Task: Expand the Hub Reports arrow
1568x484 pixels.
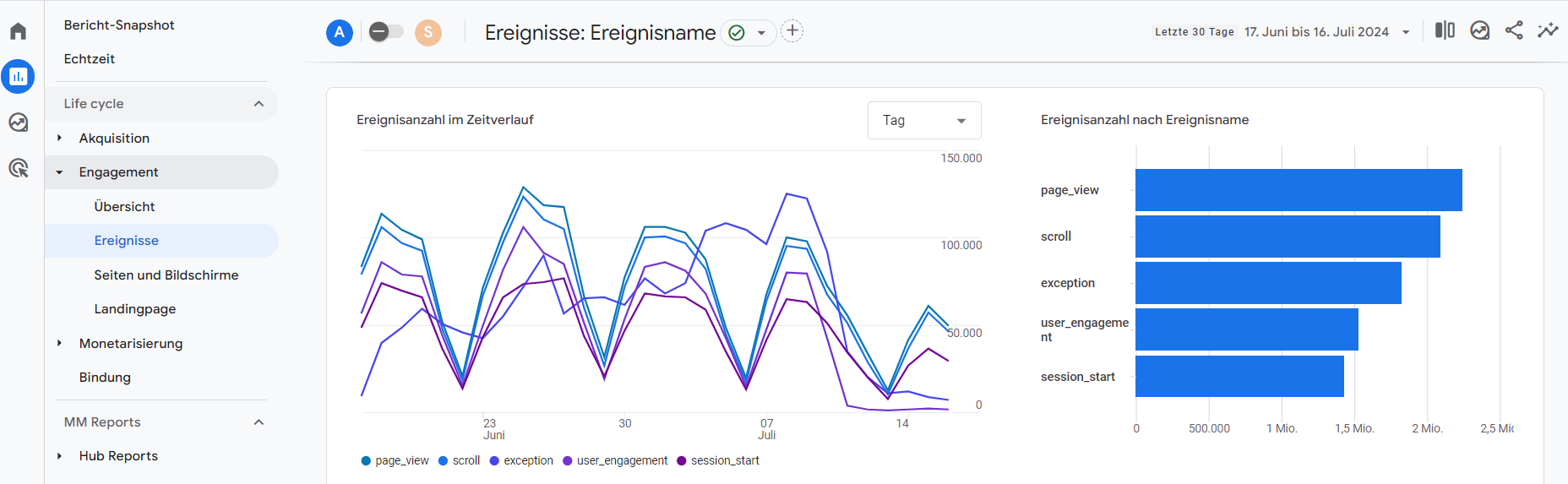Action: point(59,456)
